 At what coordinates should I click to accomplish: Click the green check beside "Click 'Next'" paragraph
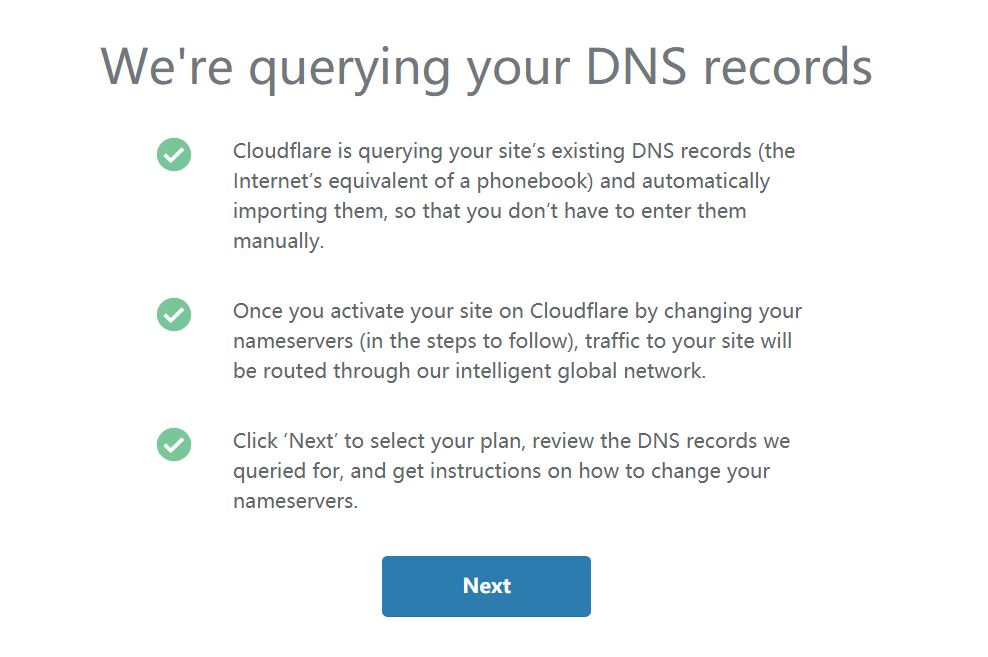pyautogui.click(x=174, y=444)
